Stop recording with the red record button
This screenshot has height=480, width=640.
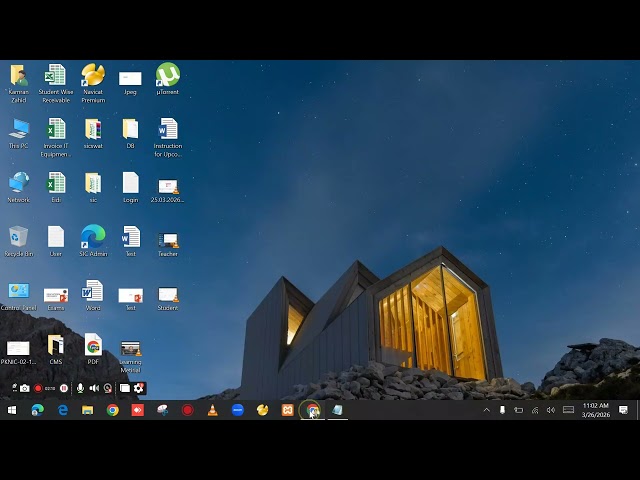(x=38, y=388)
